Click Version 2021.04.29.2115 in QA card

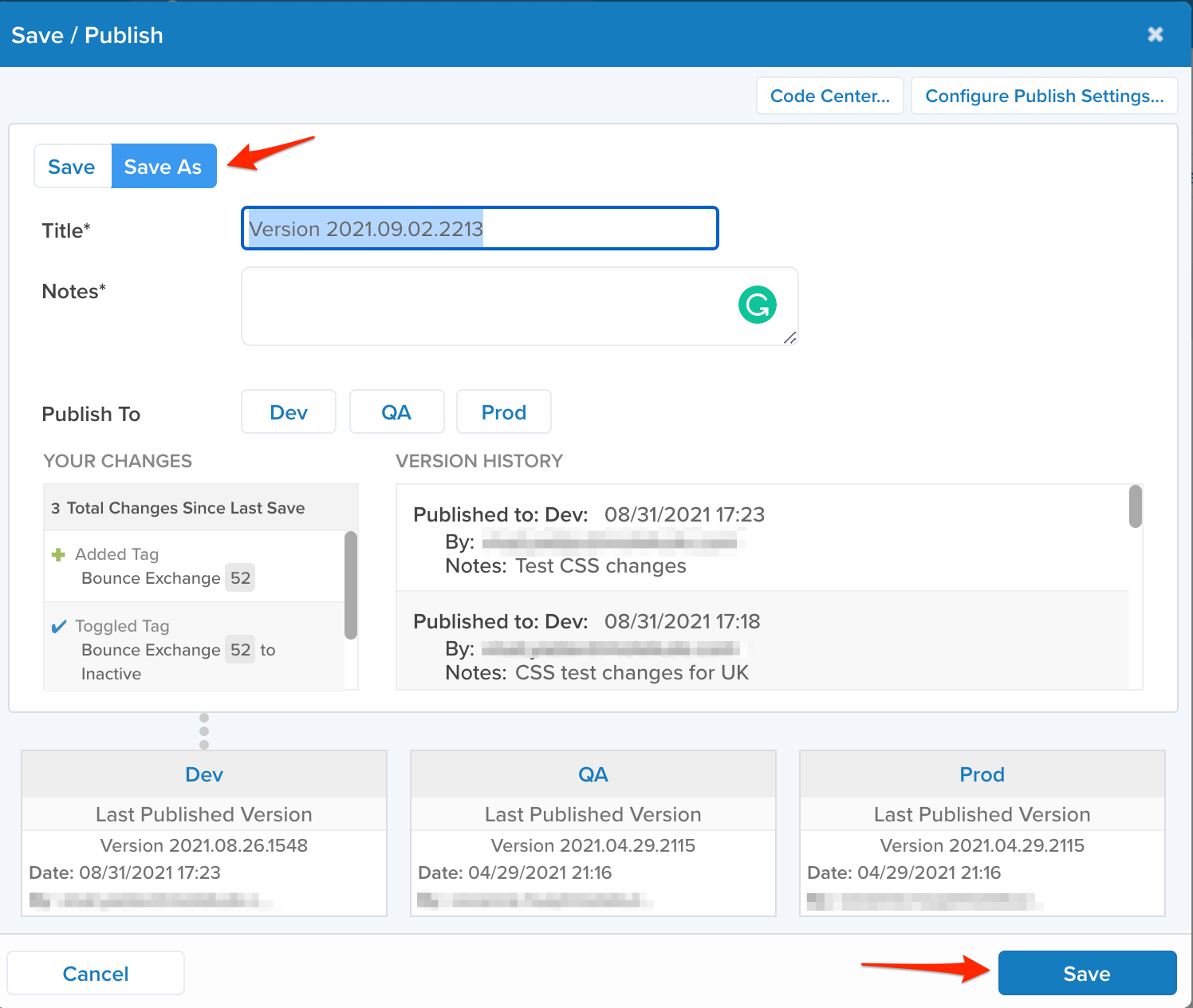click(x=593, y=845)
